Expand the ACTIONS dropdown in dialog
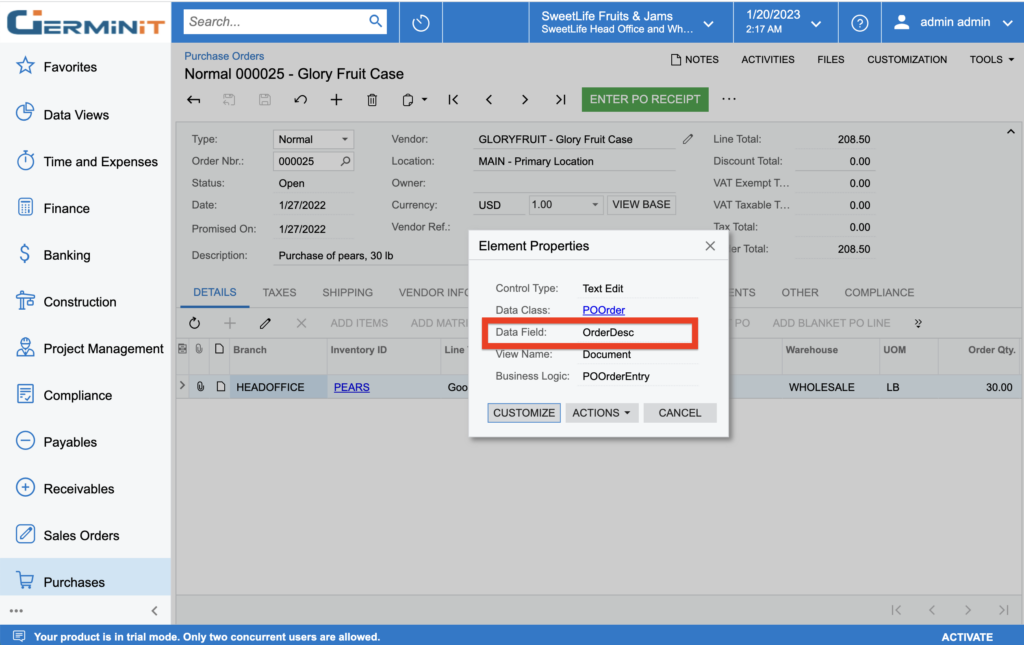 [602, 413]
